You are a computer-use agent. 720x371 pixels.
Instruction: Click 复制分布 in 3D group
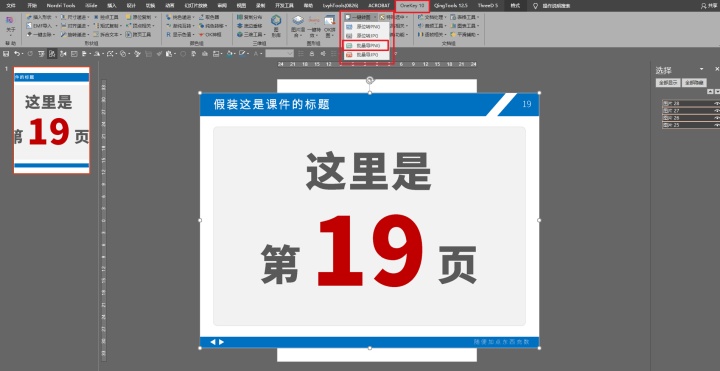pyautogui.click(x=250, y=17)
